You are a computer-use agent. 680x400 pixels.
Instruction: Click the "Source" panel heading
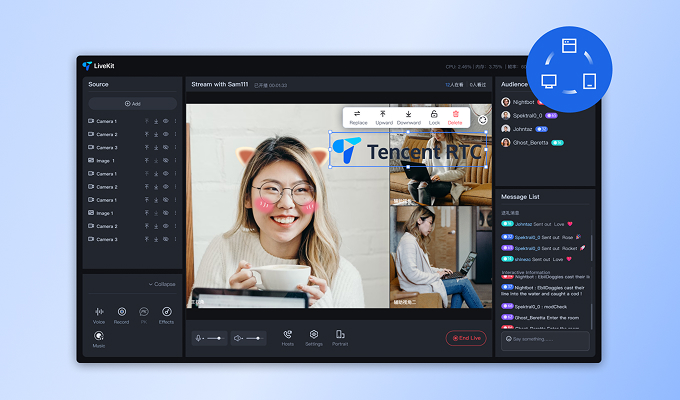(x=98, y=84)
